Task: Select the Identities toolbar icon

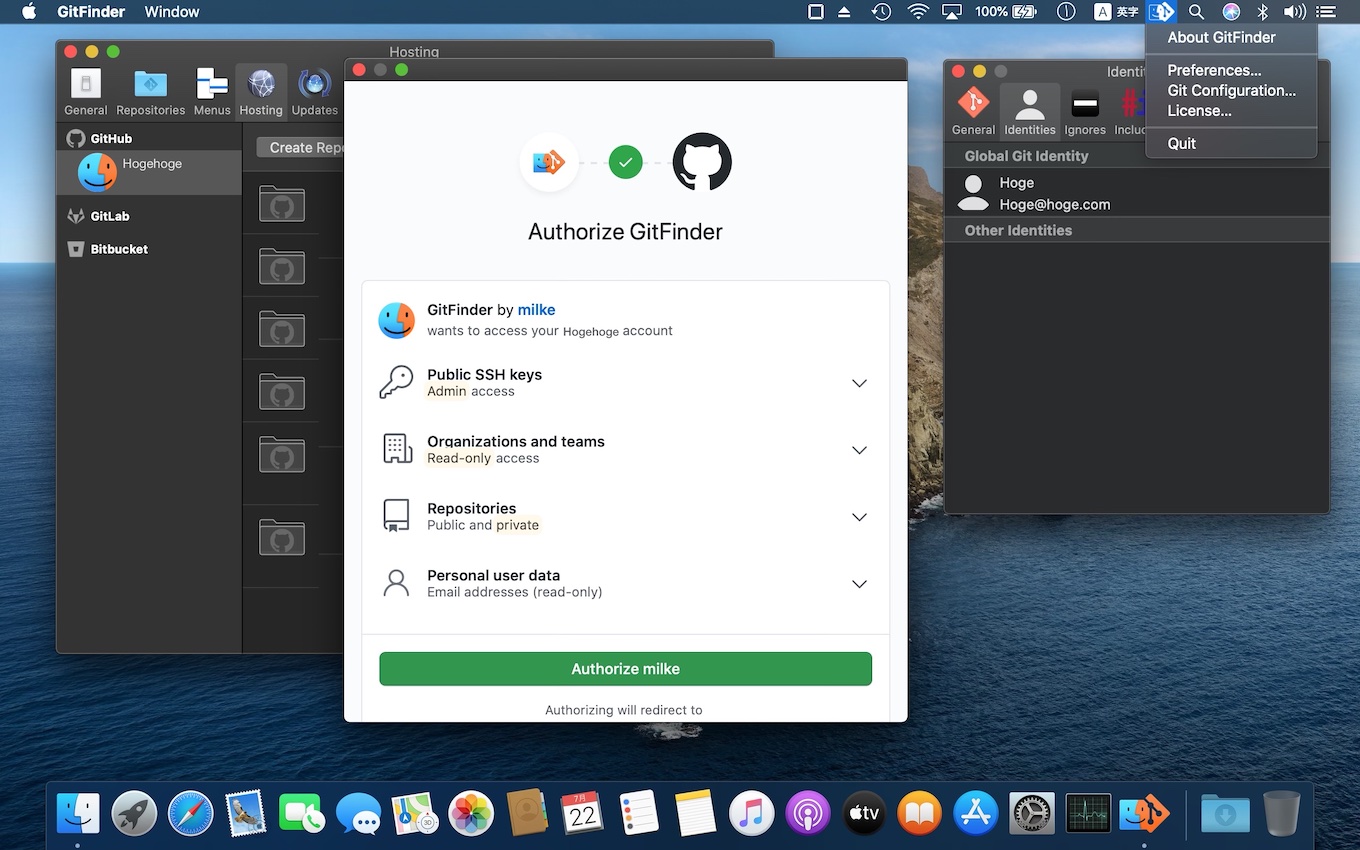Action: (1029, 111)
